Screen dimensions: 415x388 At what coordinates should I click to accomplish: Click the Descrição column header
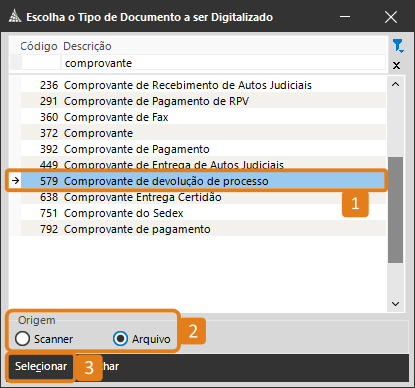[x=87, y=46]
